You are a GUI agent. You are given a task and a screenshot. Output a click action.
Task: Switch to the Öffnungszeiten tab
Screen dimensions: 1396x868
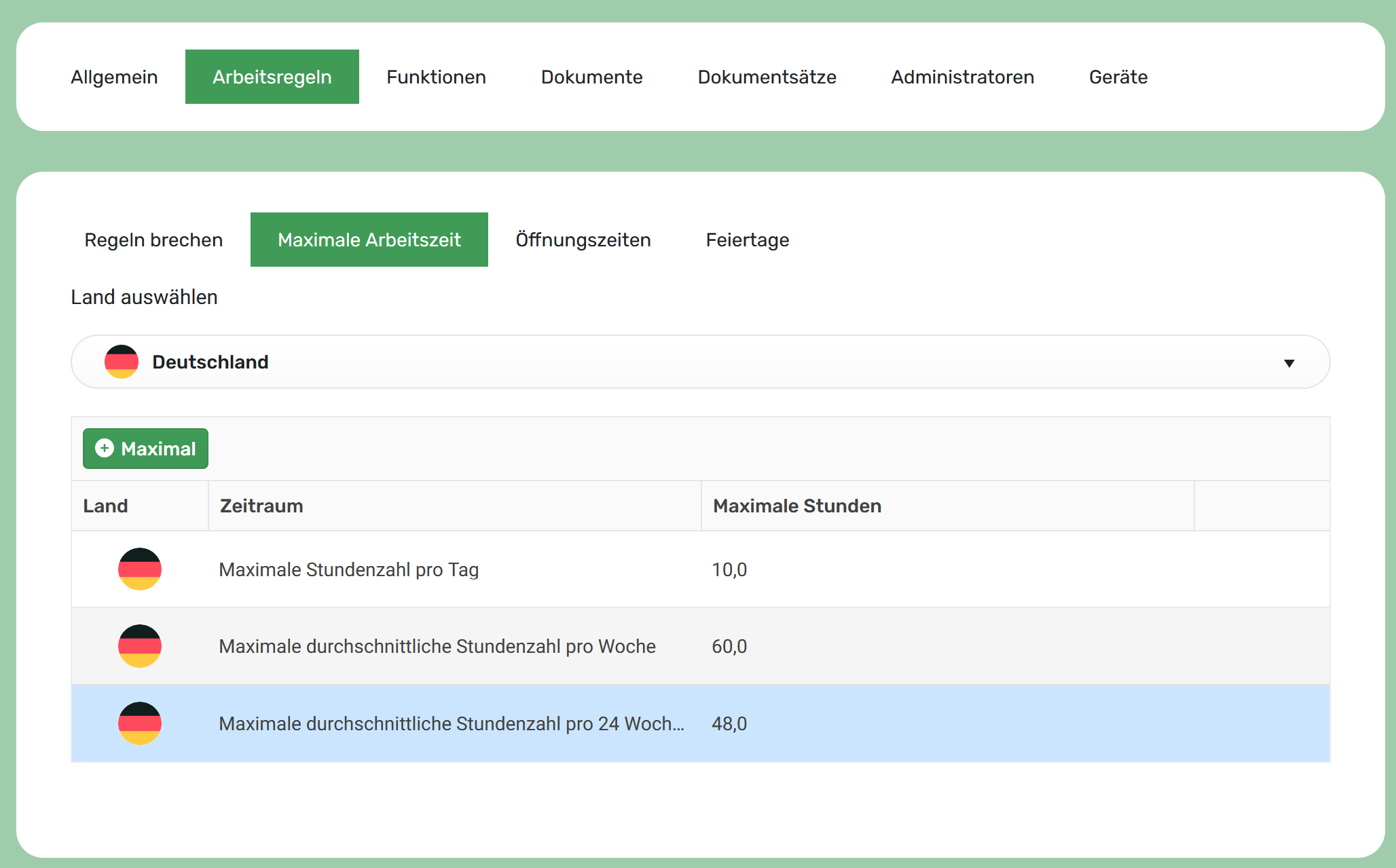tap(583, 240)
